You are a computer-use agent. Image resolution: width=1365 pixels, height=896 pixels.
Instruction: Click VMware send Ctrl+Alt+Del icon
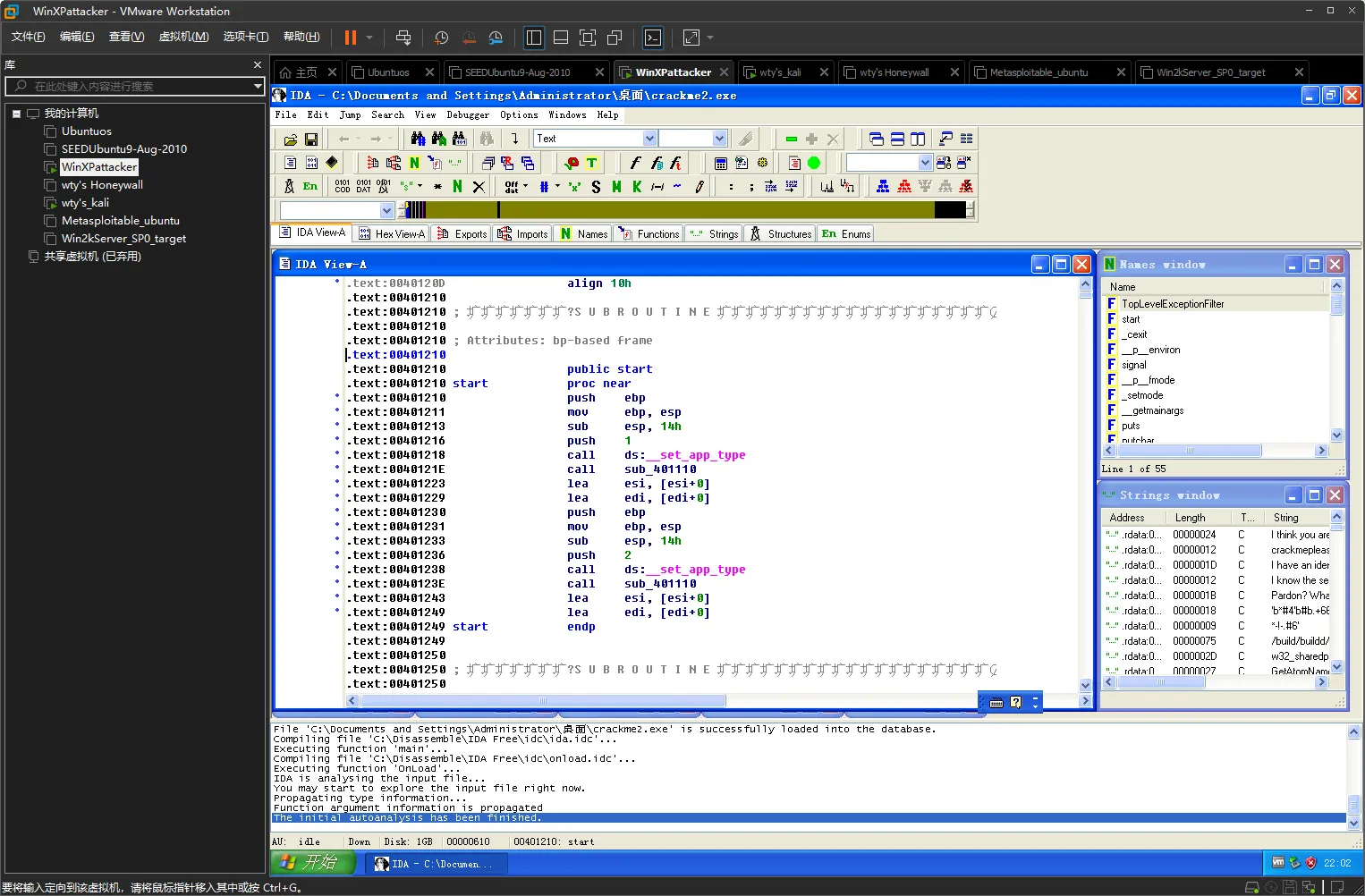[x=403, y=38]
